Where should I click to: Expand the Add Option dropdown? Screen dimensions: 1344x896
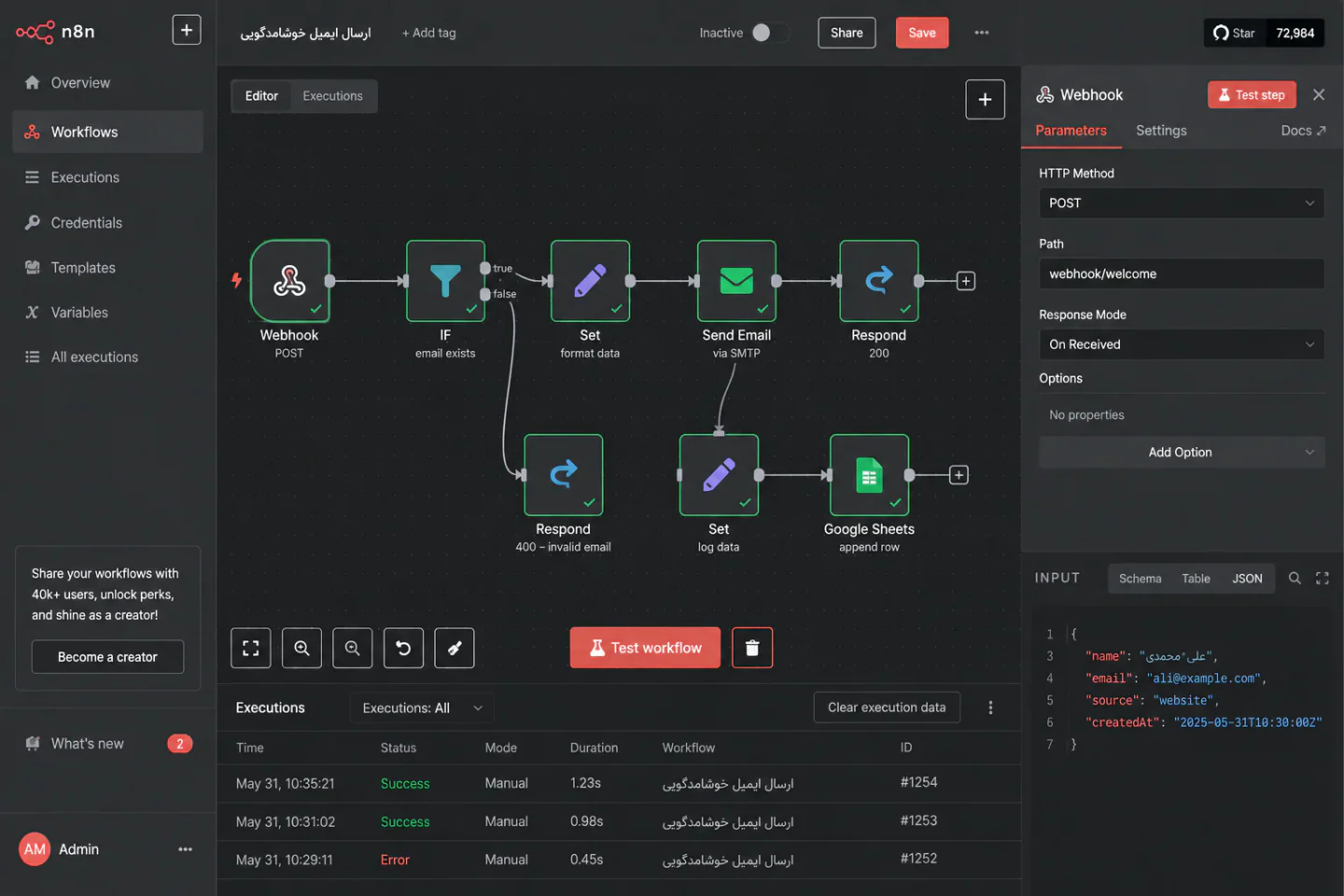tap(1182, 453)
